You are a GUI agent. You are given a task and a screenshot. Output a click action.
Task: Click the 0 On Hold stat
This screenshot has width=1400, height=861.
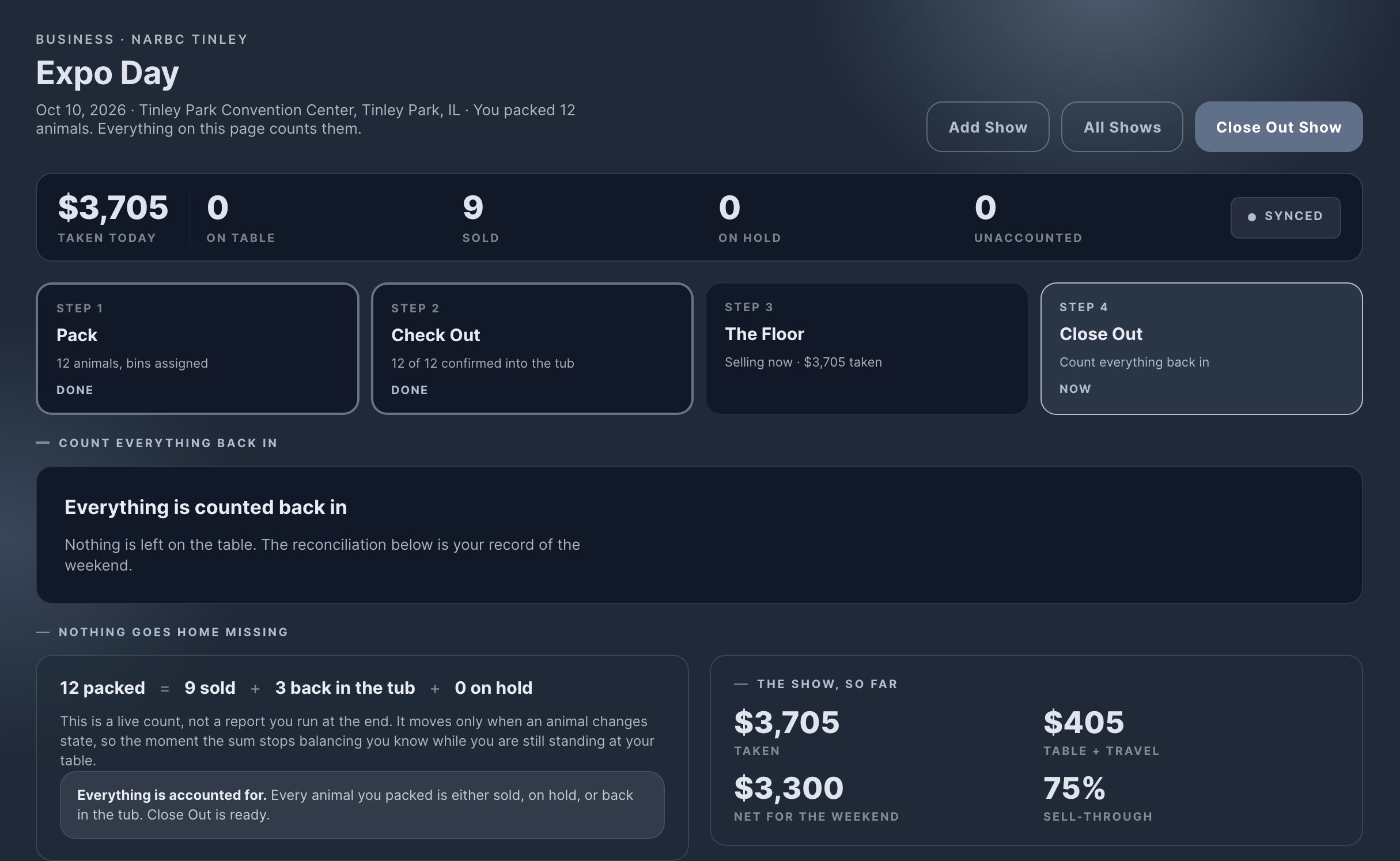[x=750, y=217]
